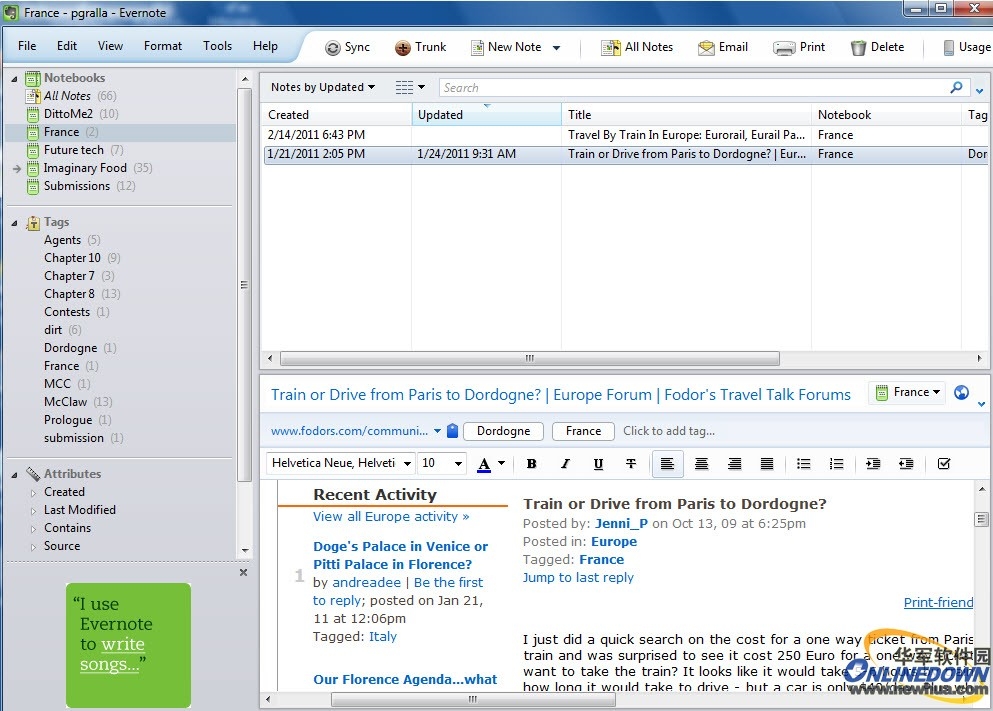Open the www.fodors.com source link
The width and height of the screenshot is (993, 711).
tap(350, 431)
